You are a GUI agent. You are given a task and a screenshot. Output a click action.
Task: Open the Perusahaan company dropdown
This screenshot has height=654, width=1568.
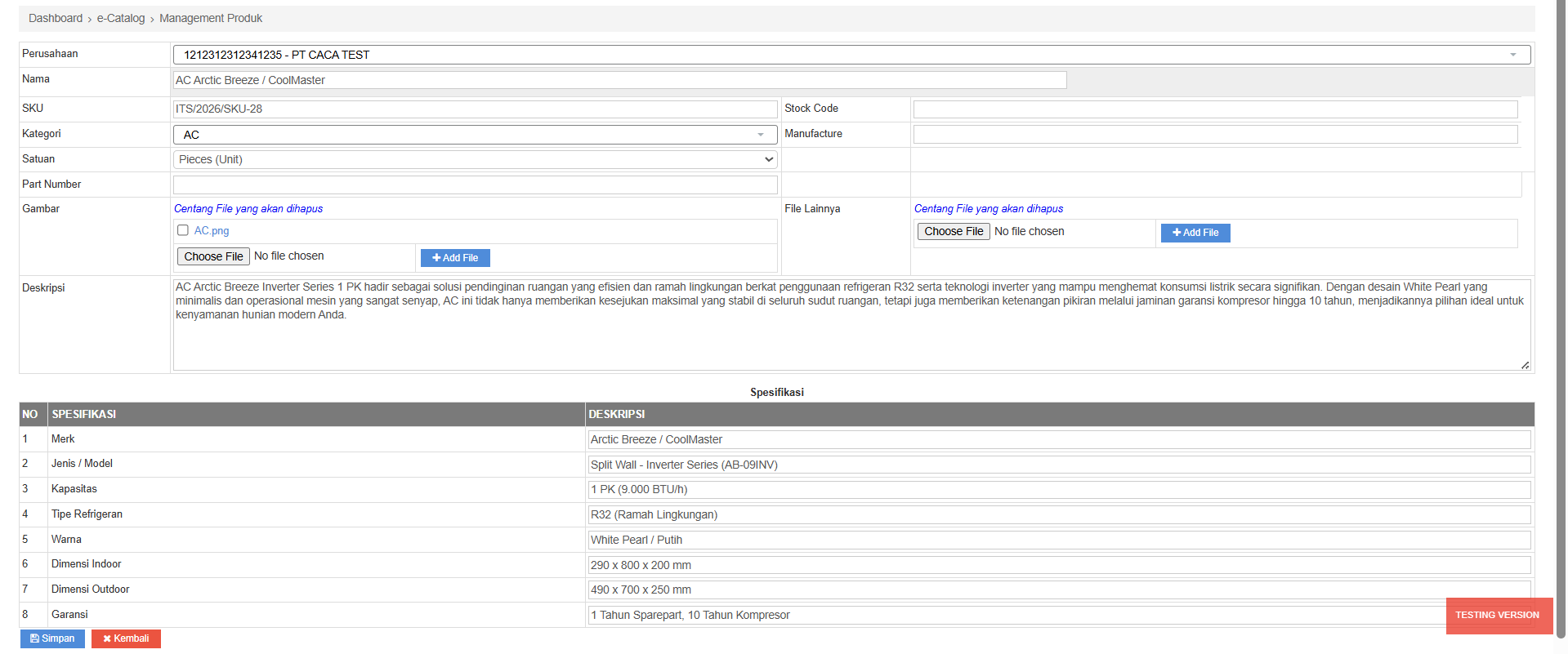point(851,55)
